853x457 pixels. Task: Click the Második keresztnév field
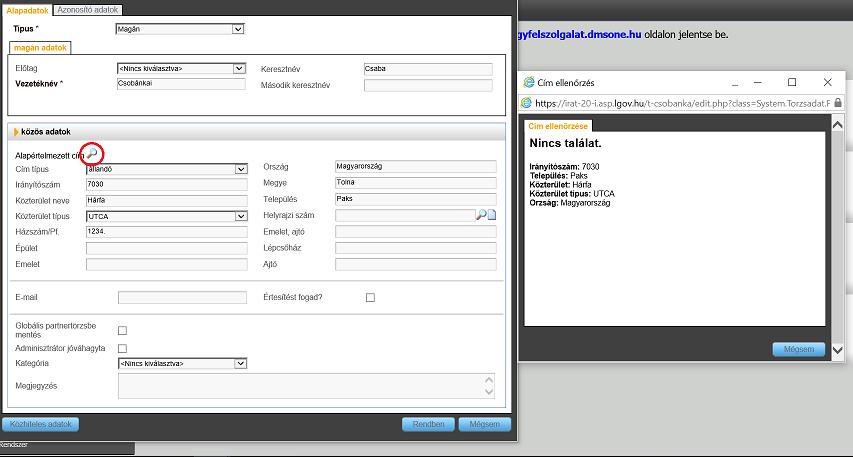point(428,85)
